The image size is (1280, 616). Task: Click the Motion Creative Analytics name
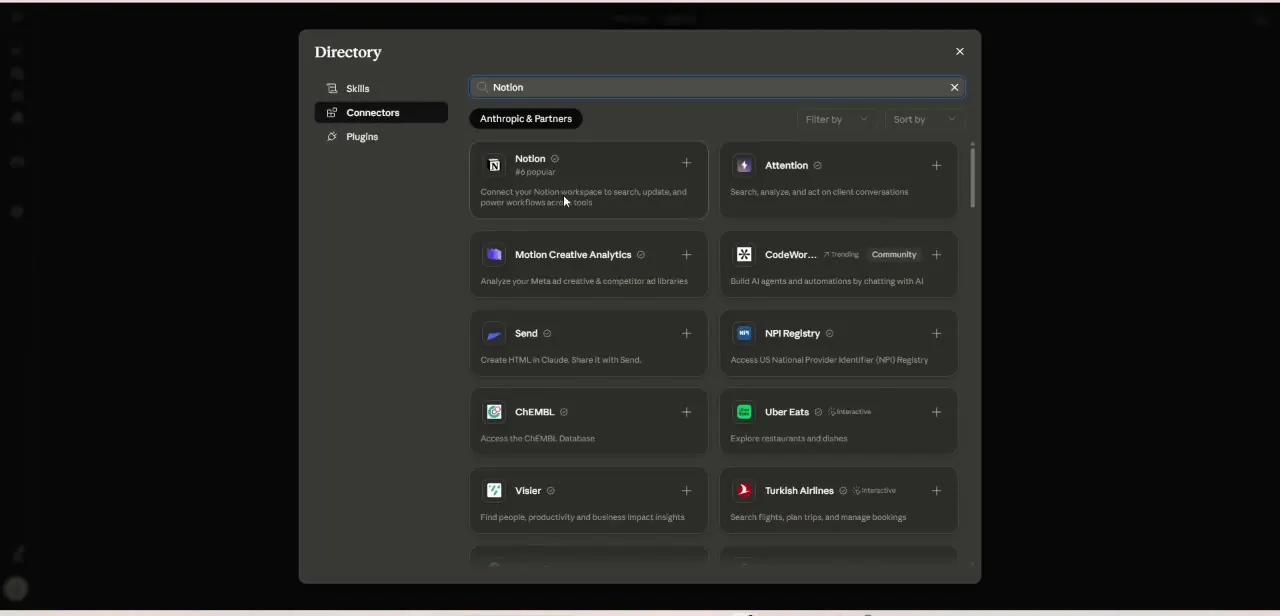coord(573,255)
